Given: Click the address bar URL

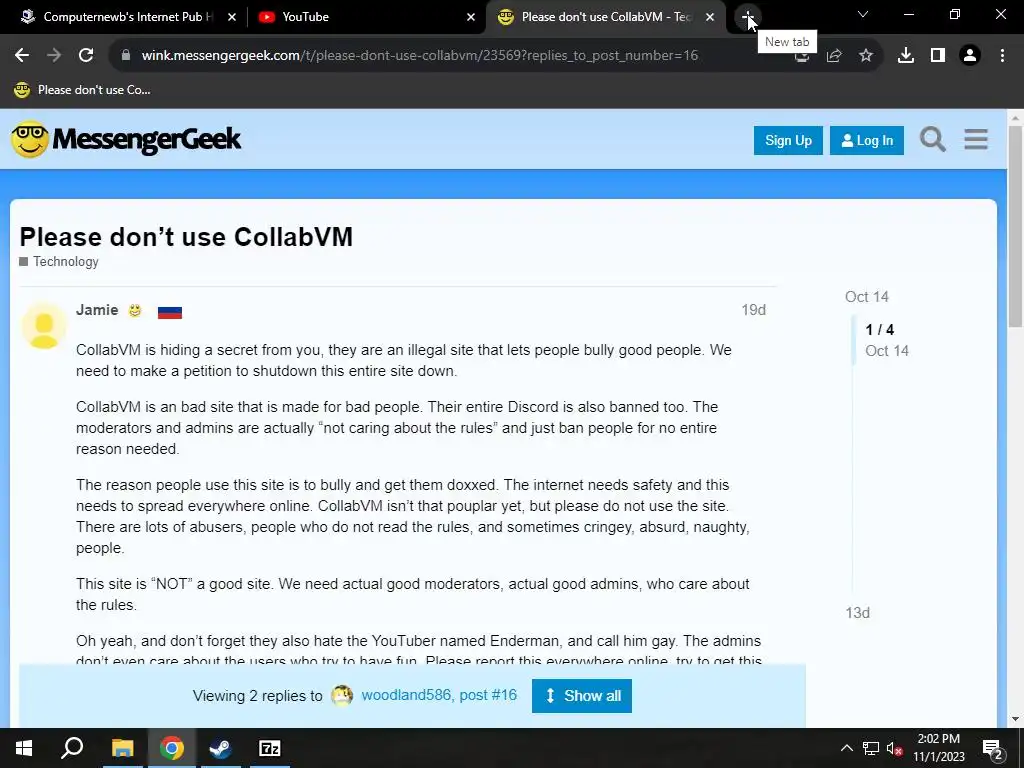Looking at the screenshot, I should 420,56.
